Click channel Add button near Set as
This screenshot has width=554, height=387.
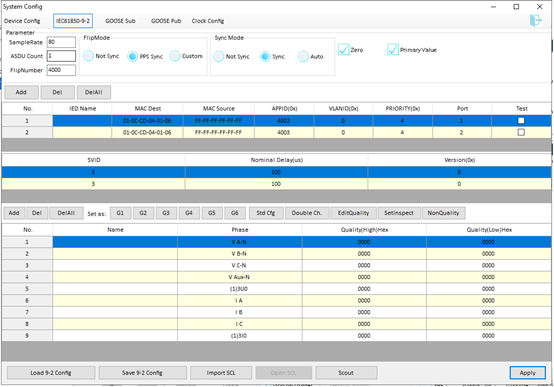(x=14, y=213)
